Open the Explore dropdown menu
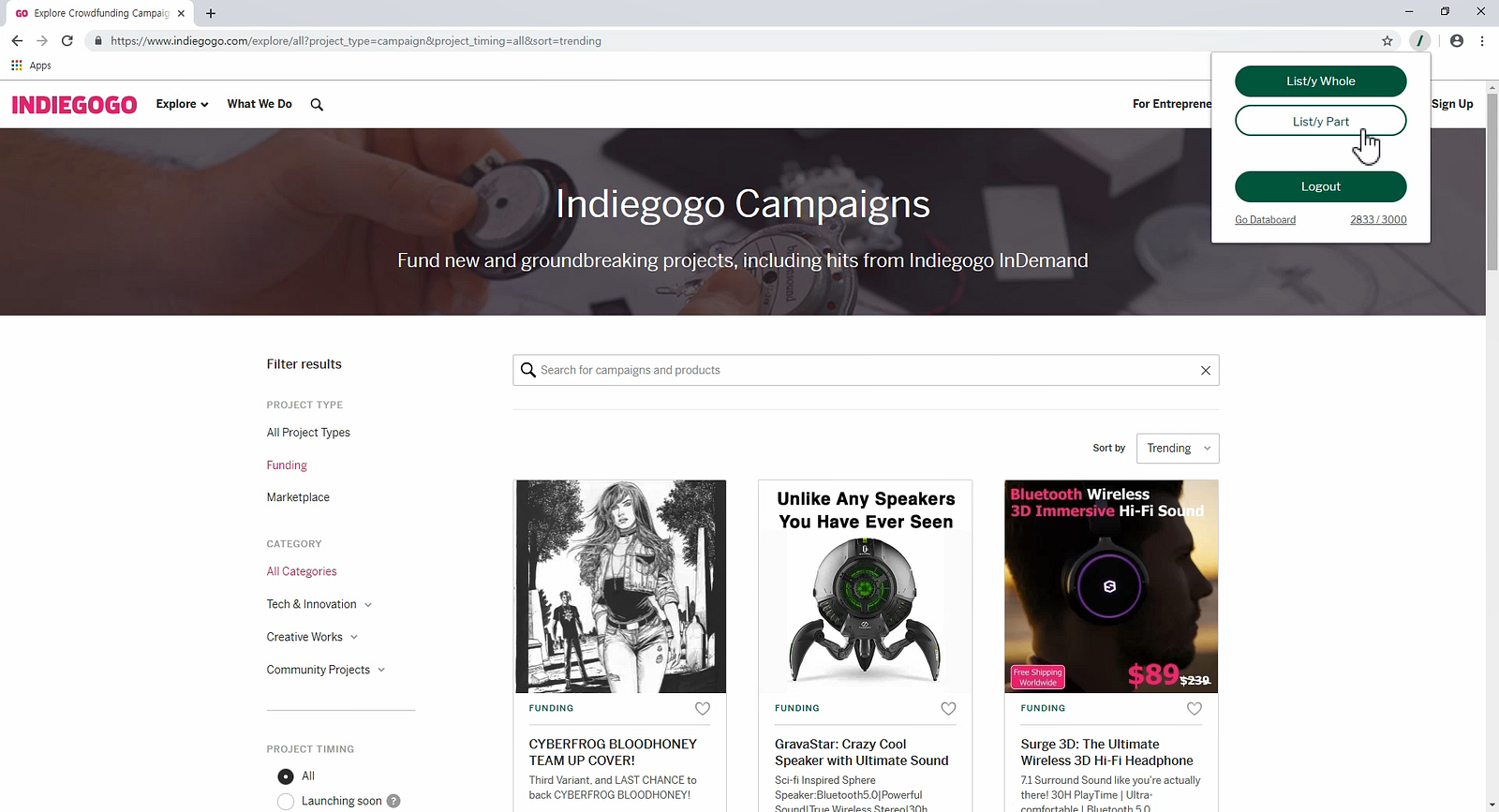Image resolution: width=1499 pixels, height=812 pixels. tap(182, 104)
